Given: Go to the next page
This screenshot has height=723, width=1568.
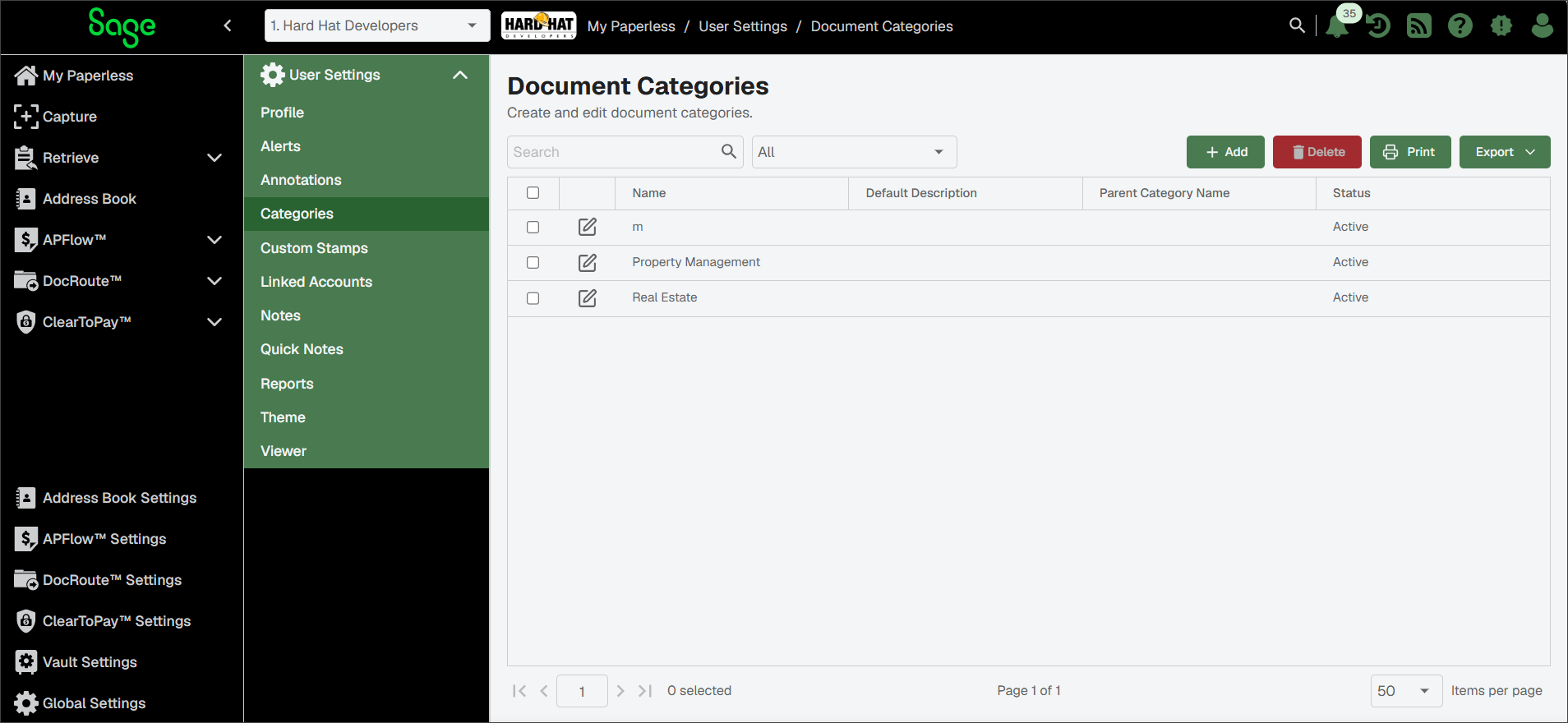Looking at the screenshot, I should click(x=620, y=691).
